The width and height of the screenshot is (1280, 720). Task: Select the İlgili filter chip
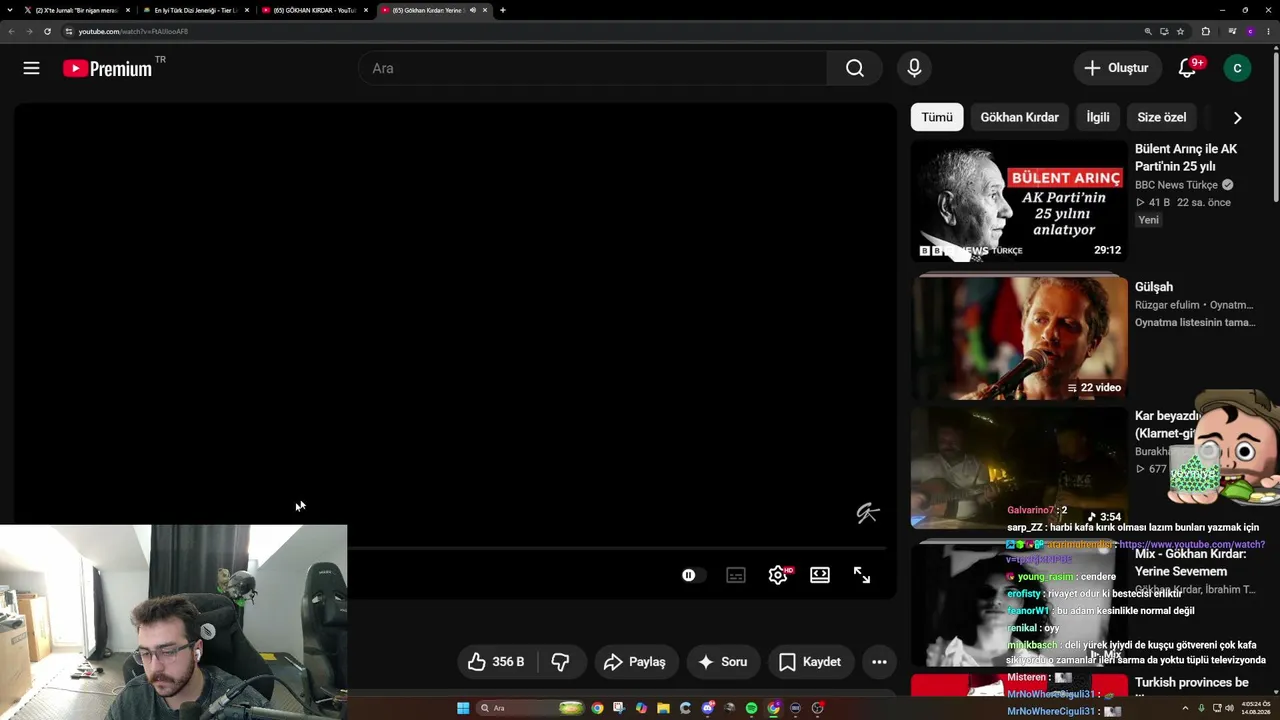click(1098, 117)
